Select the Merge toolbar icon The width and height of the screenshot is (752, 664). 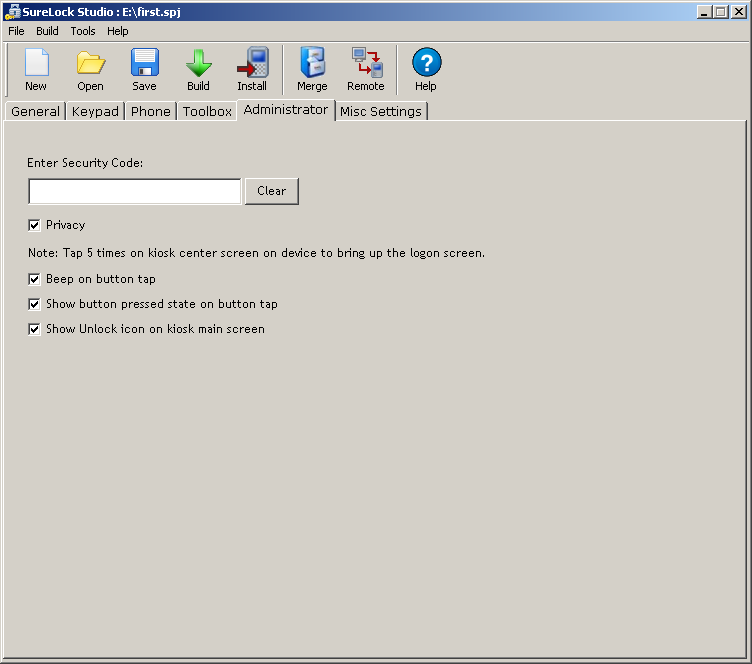tap(312, 69)
